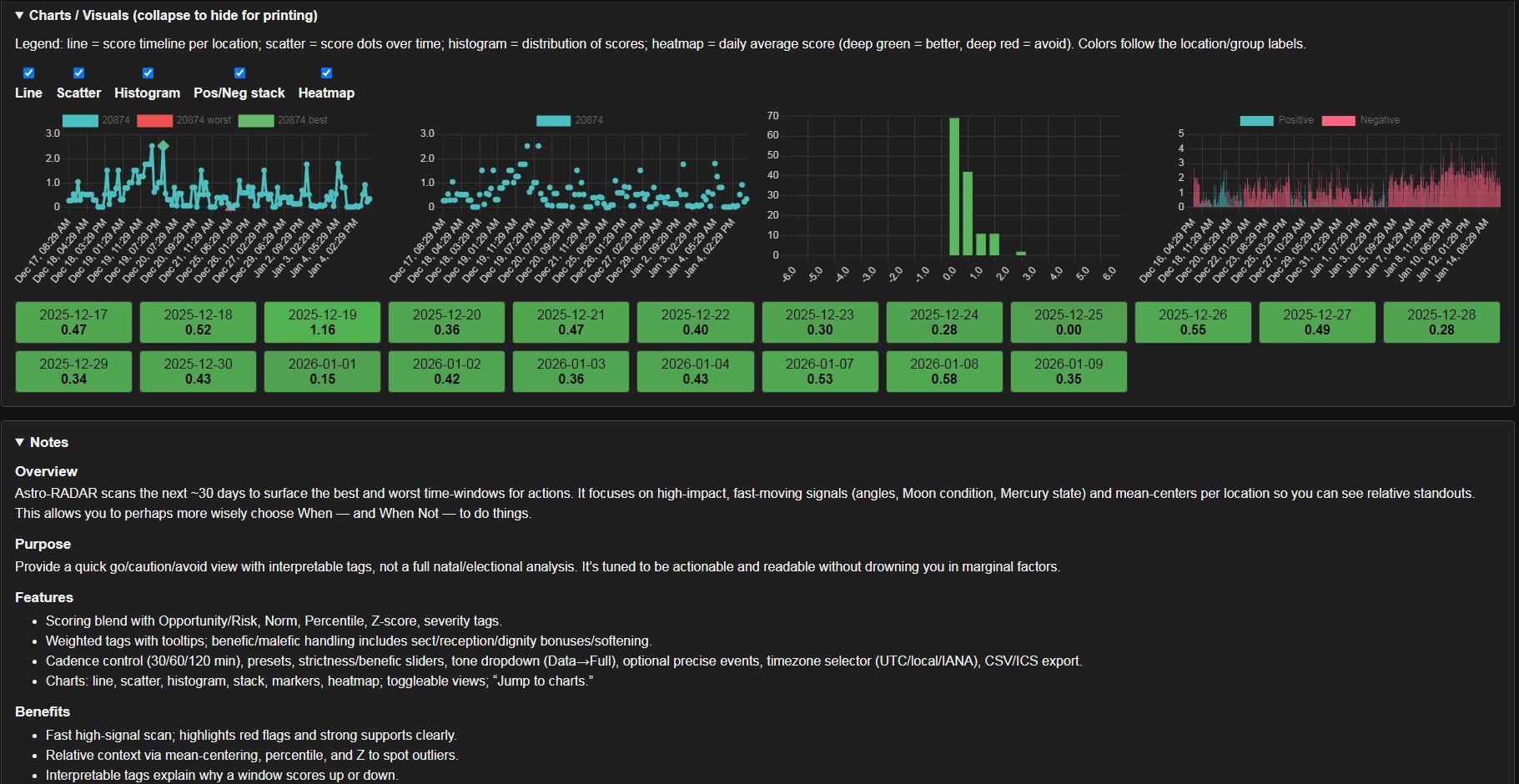Toggle the Scatter chart checkbox
The width and height of the screenshot is (1519, 784).
pyautogui.click(x=78, y=73)
